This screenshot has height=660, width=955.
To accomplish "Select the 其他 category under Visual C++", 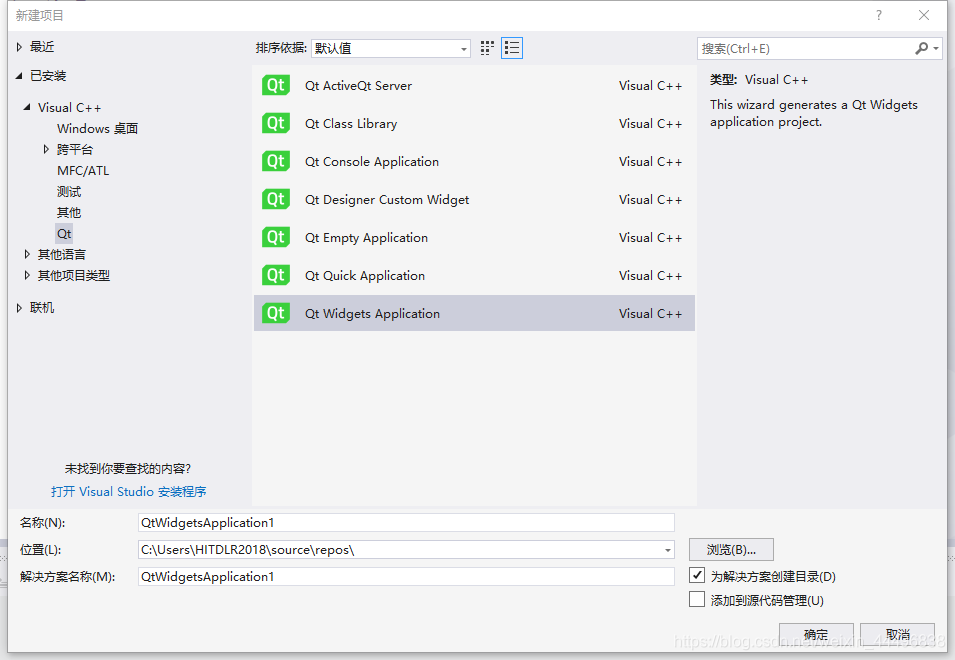I will click(69, 212).
